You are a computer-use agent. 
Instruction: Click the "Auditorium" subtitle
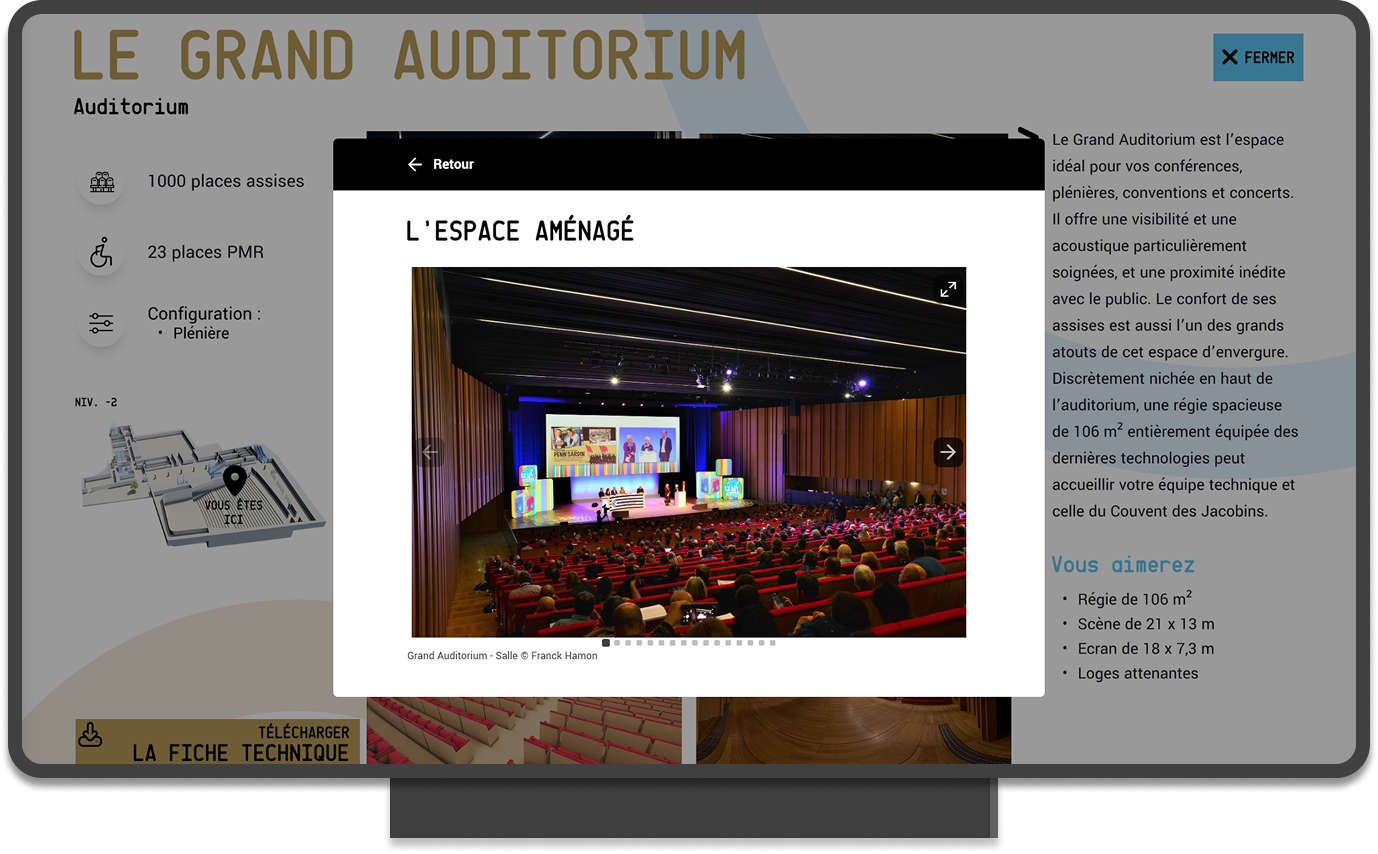click(x=131, y=106)
